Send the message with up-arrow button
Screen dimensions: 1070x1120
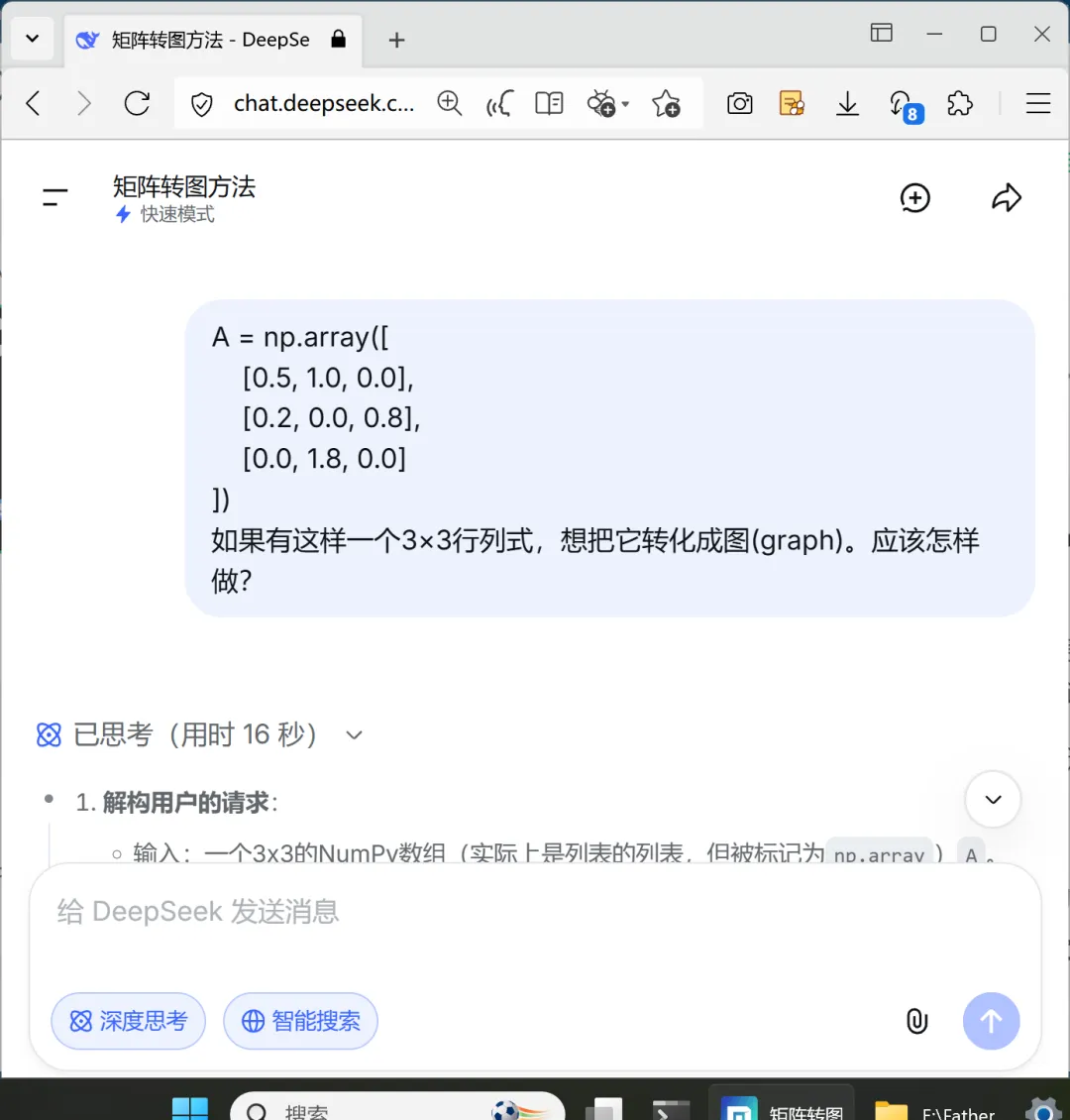pos(991,1021)
